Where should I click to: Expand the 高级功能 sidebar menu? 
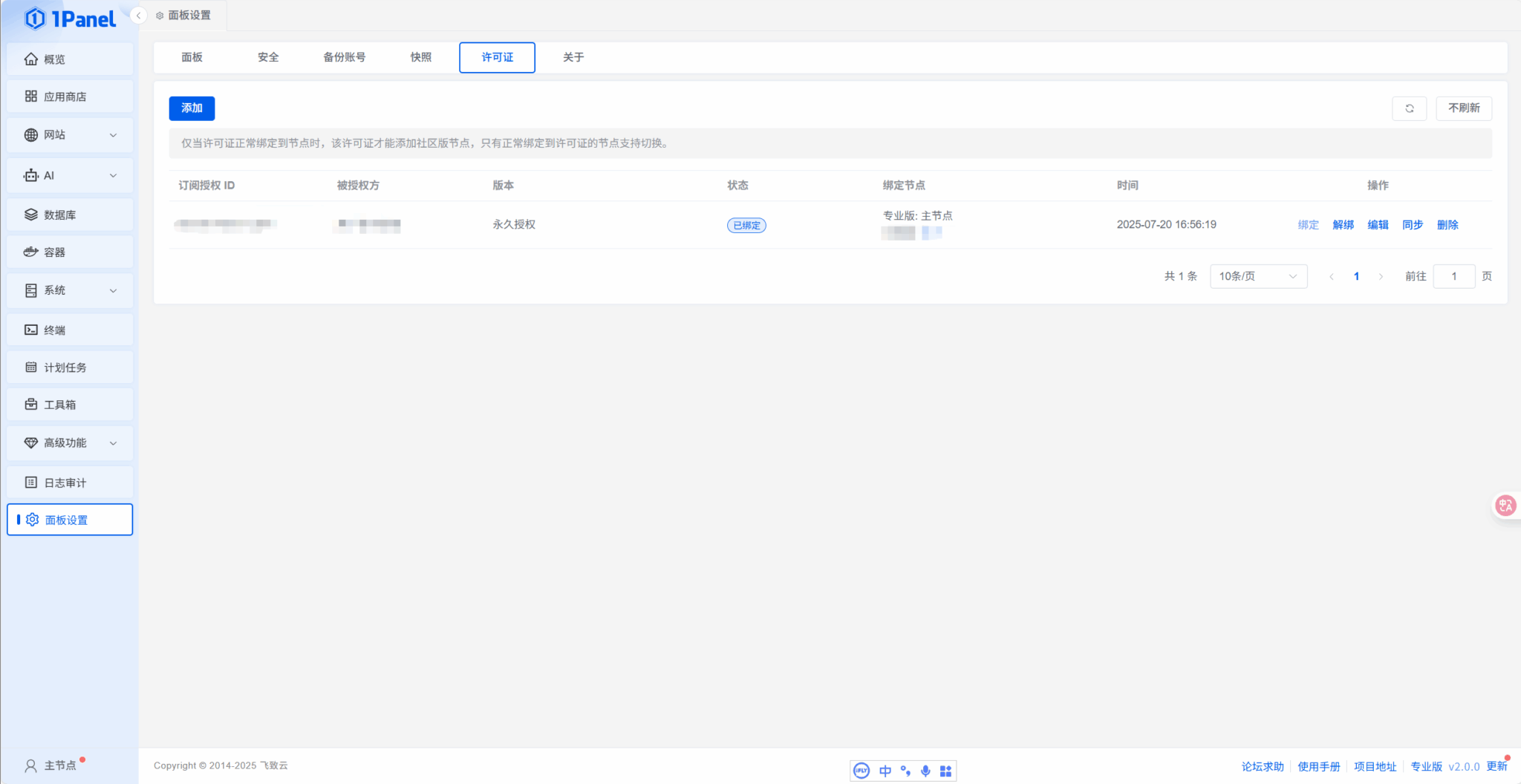pos(113,443)
